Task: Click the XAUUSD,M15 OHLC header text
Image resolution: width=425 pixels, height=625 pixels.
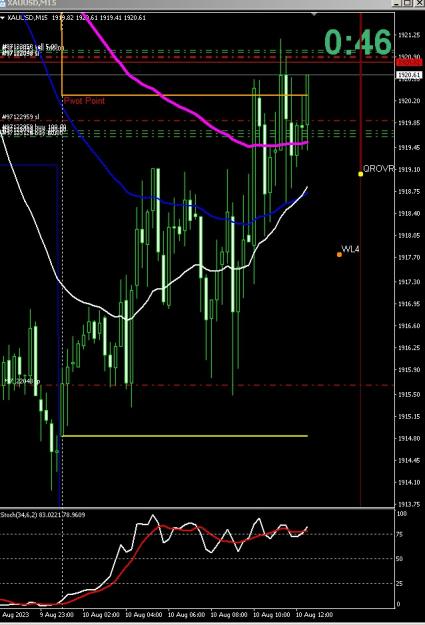Action: (x=77, y=18)
